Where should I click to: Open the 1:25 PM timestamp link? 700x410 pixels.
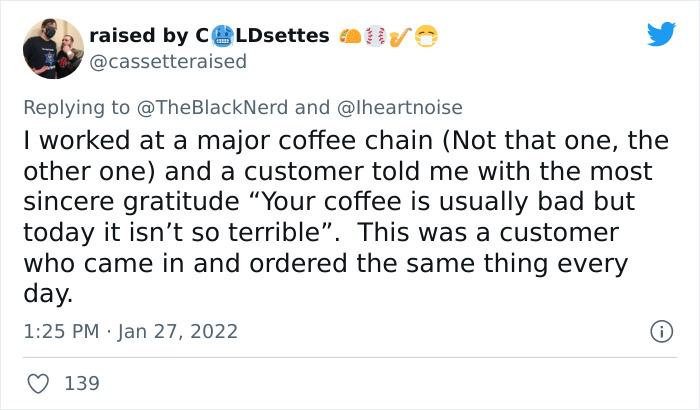[62, 331]
